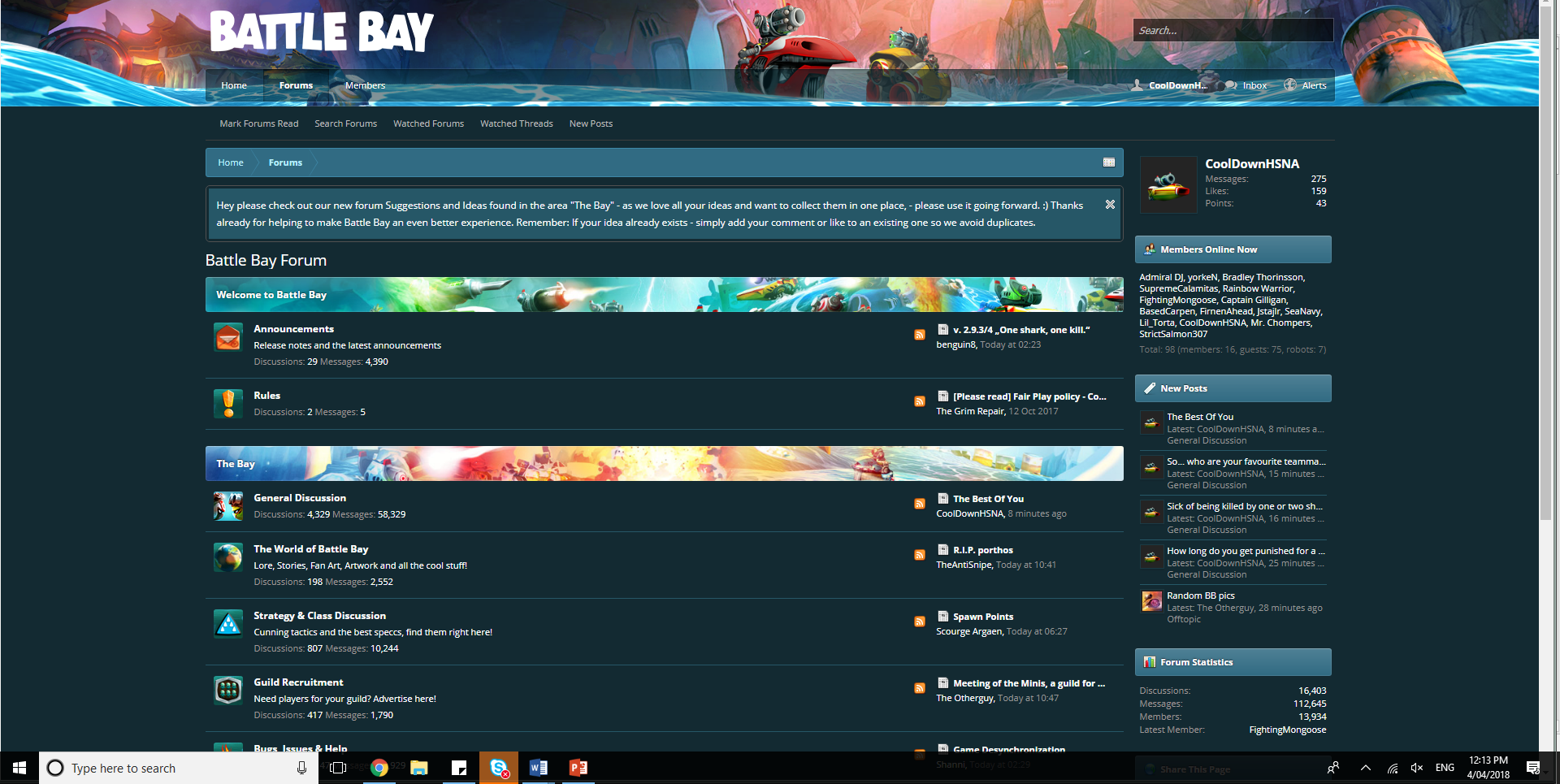
Task: Open the Members navigation tab
Action: coord(365,85)
